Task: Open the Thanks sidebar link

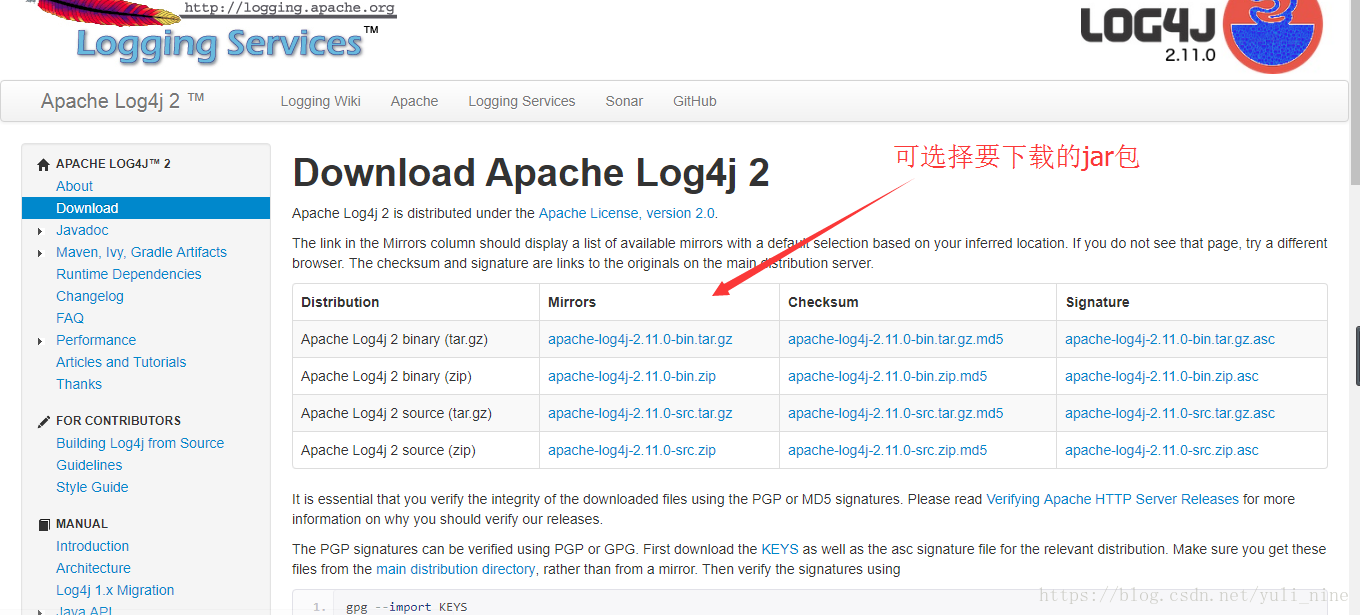Action: tap(79, 384)
